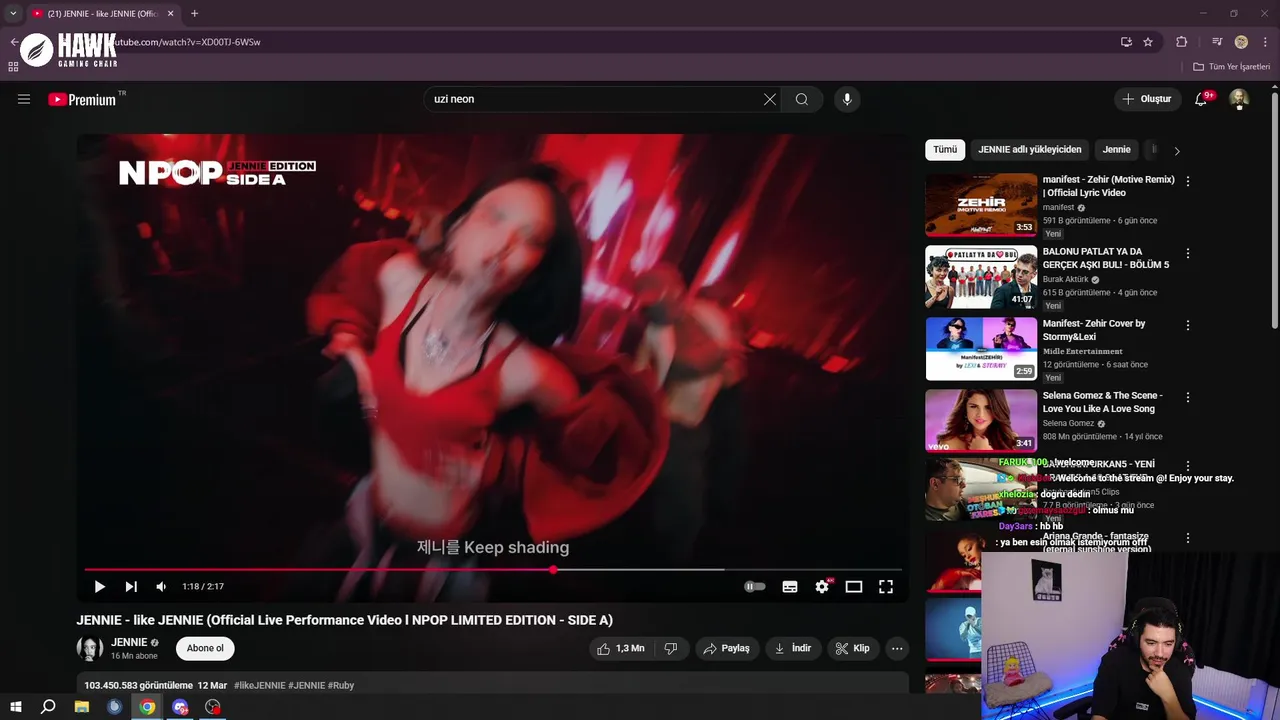Dislike the video thumbs-down icon
The image size is (1280, 720).
coord(671,648)
